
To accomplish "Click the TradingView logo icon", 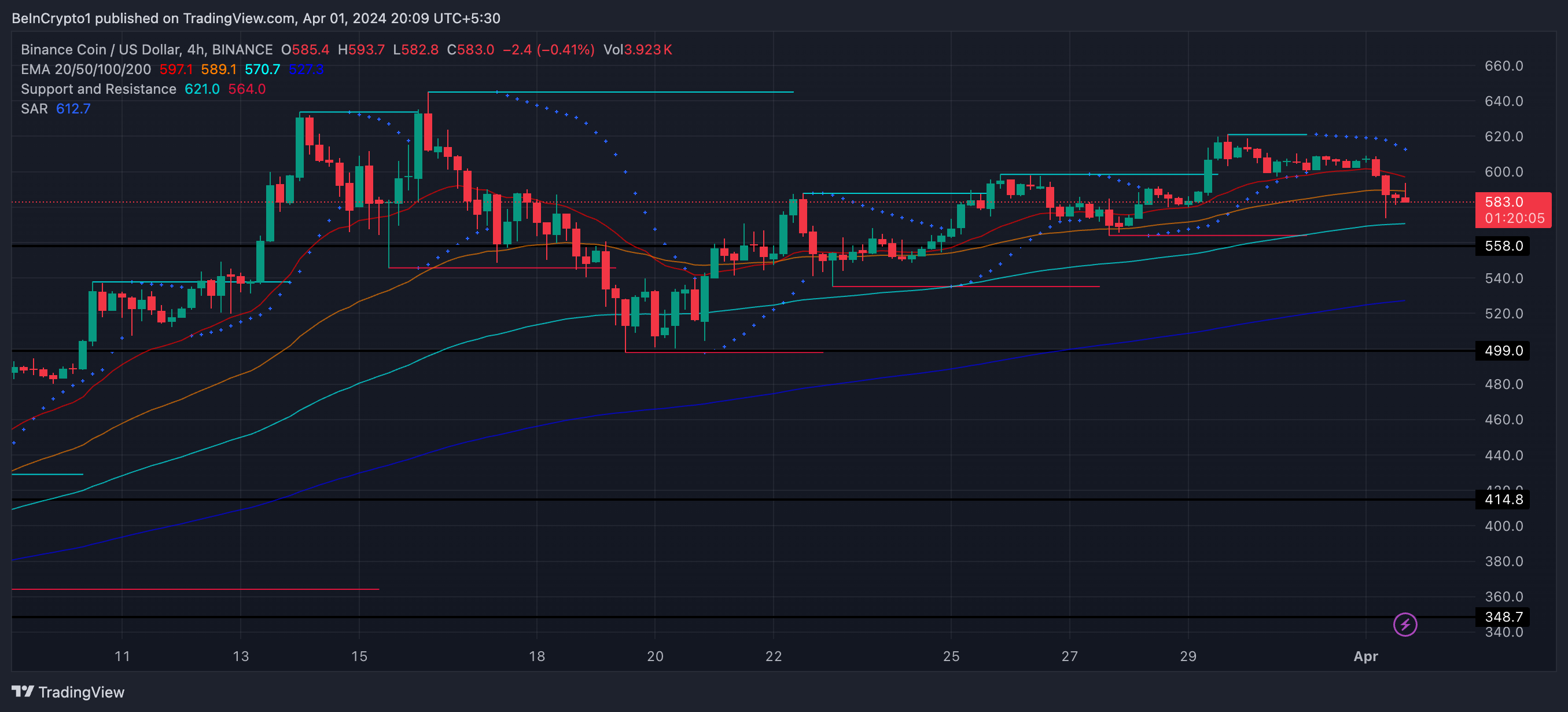I will tap(23, 691).
